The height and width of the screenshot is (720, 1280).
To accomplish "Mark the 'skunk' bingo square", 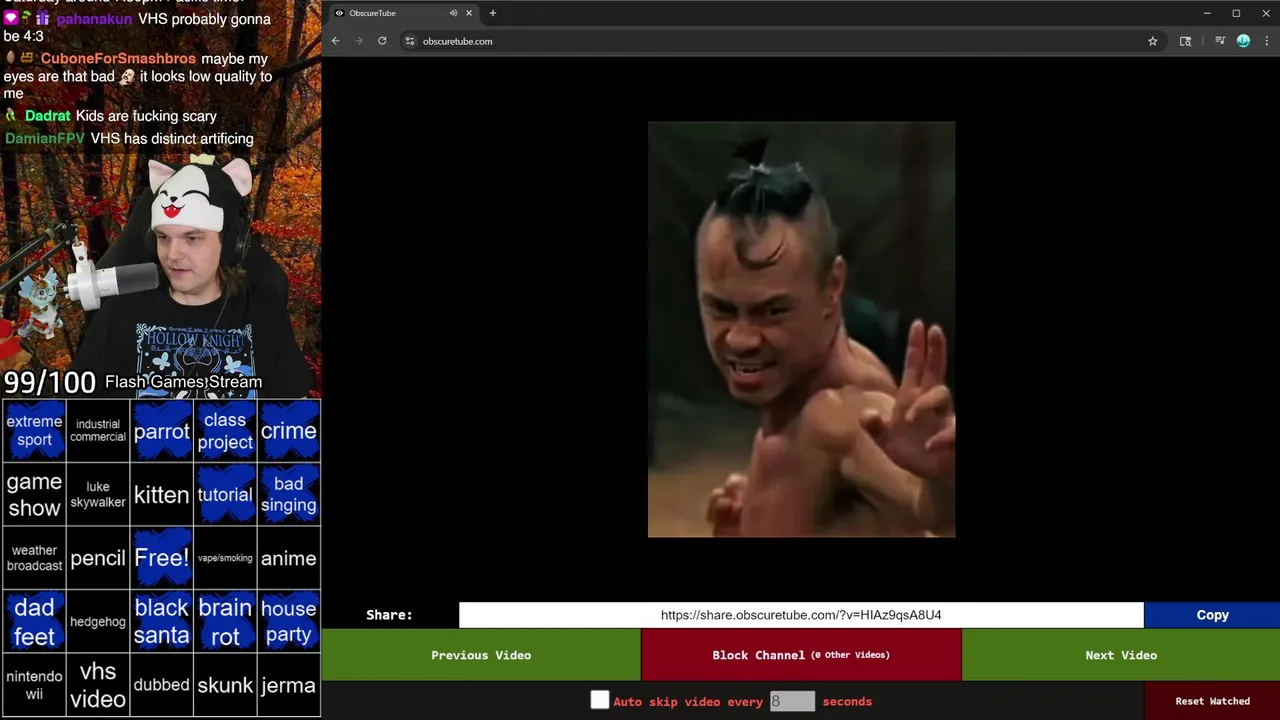I will (x=225, y=685).
